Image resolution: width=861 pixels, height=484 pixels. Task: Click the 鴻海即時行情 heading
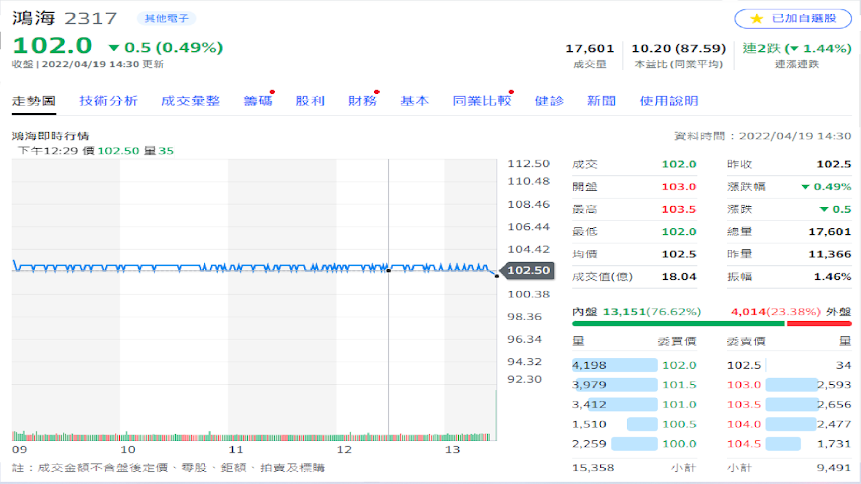[x=51, y=136]
